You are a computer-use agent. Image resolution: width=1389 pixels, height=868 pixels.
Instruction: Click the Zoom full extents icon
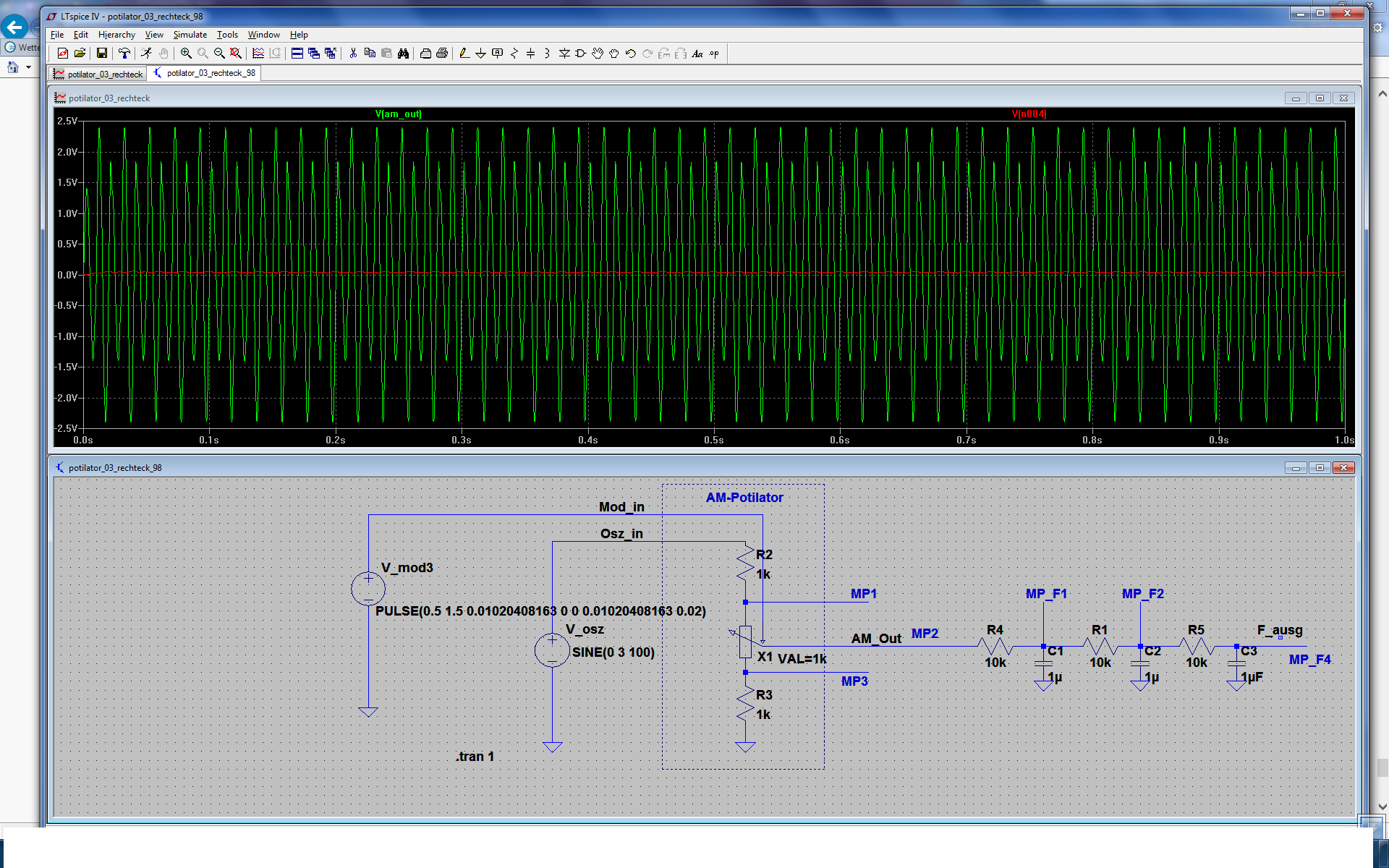pos(236,54)
